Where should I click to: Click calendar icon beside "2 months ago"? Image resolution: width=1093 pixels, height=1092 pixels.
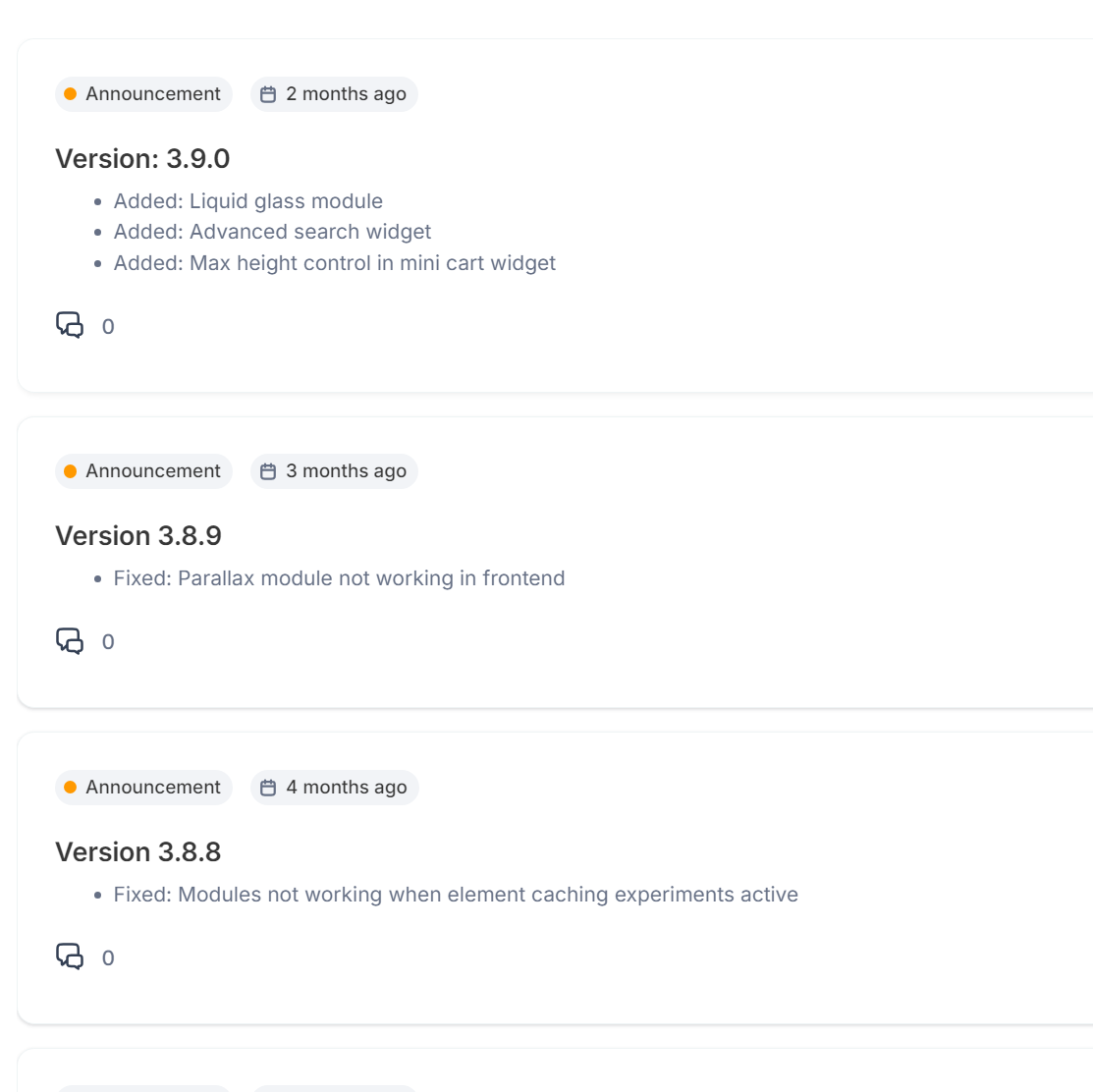coord(268,94)
